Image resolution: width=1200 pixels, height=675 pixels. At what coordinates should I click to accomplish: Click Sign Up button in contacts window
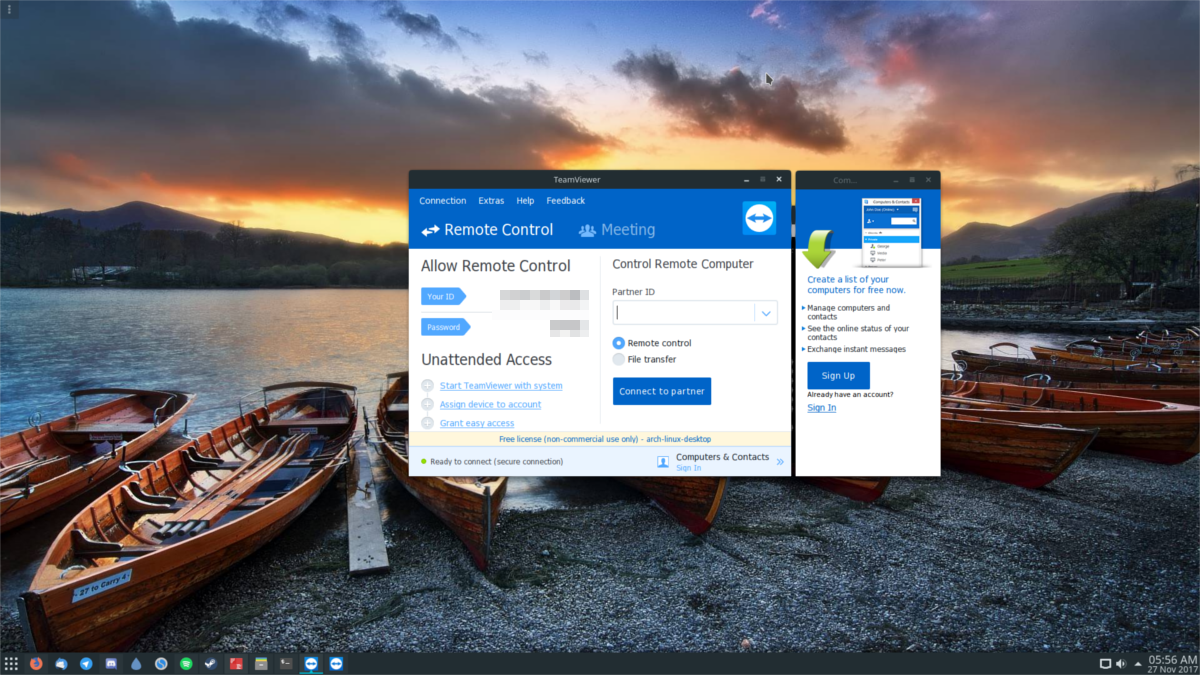click(x=838, y=376)
